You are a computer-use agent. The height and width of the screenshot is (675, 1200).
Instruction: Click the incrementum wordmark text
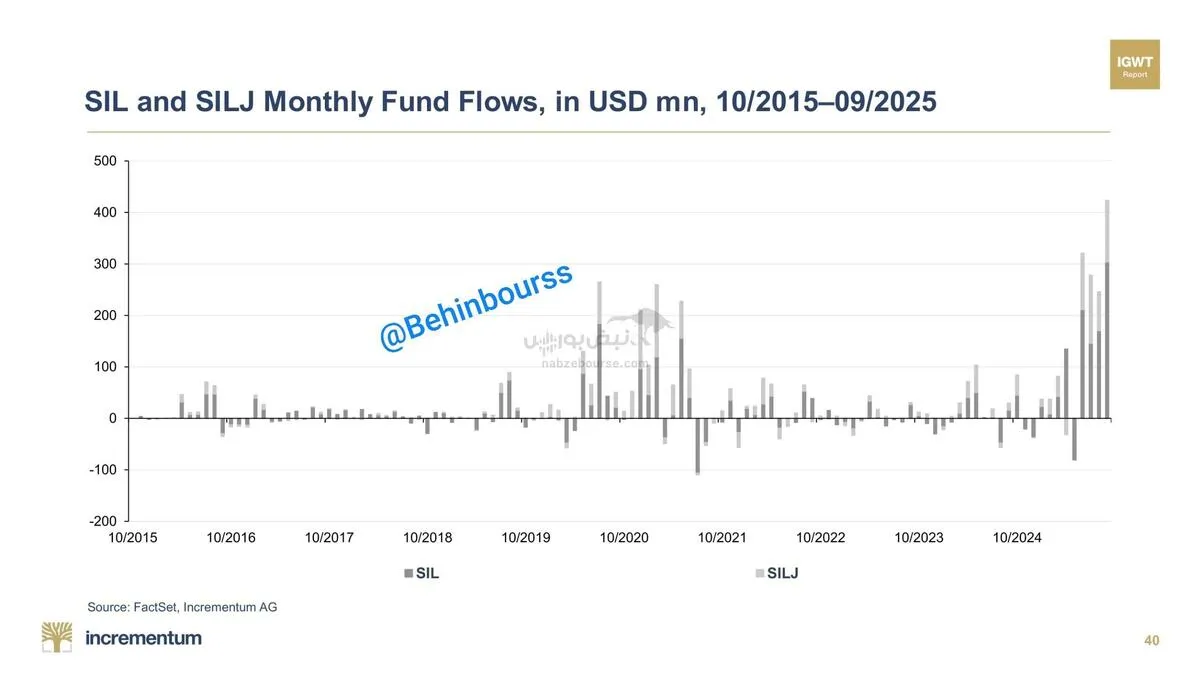click(144, 638)
